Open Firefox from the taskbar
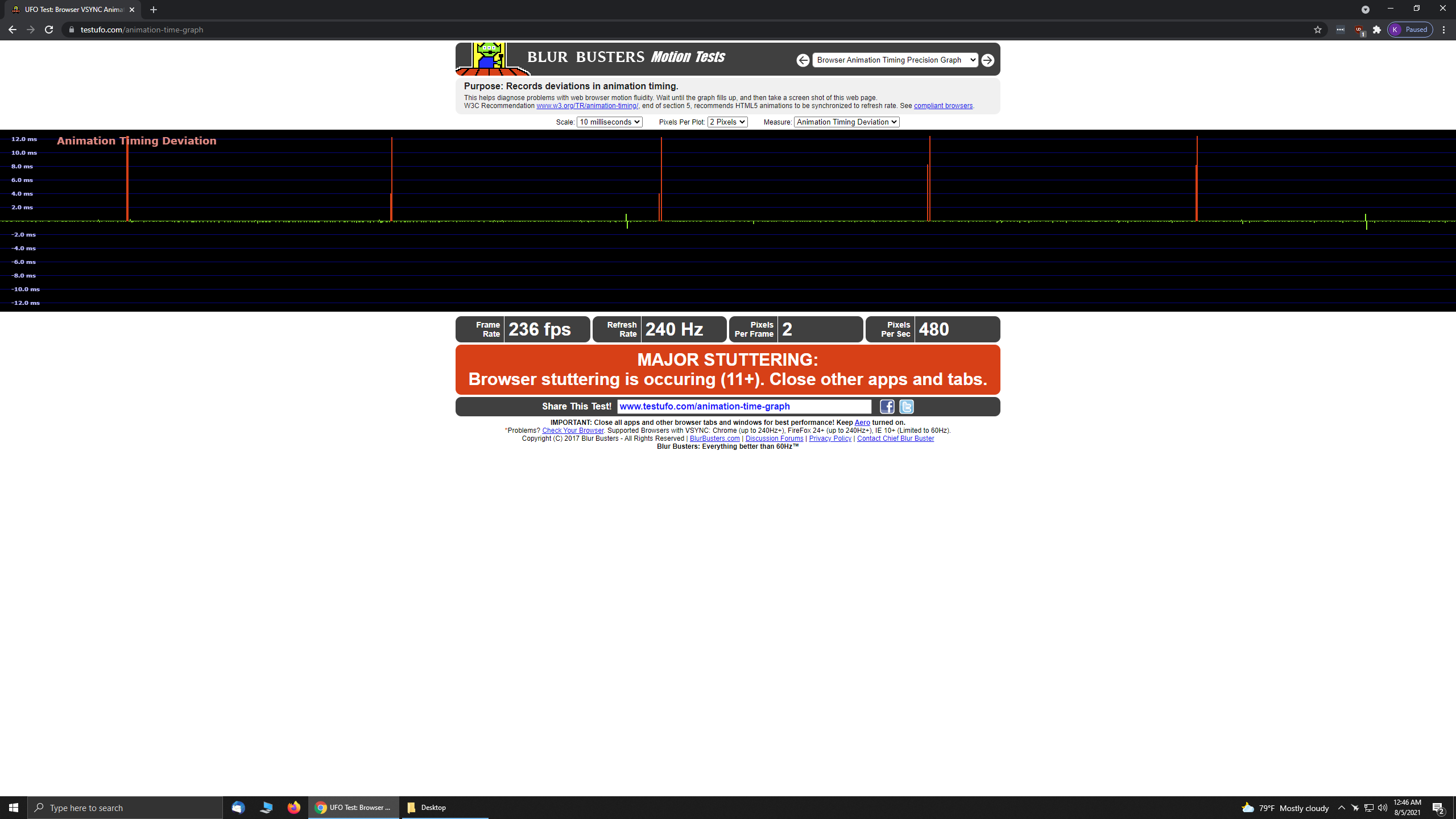Image resolution: width=1456 pixels, height=819 pixels. [293, 808]
